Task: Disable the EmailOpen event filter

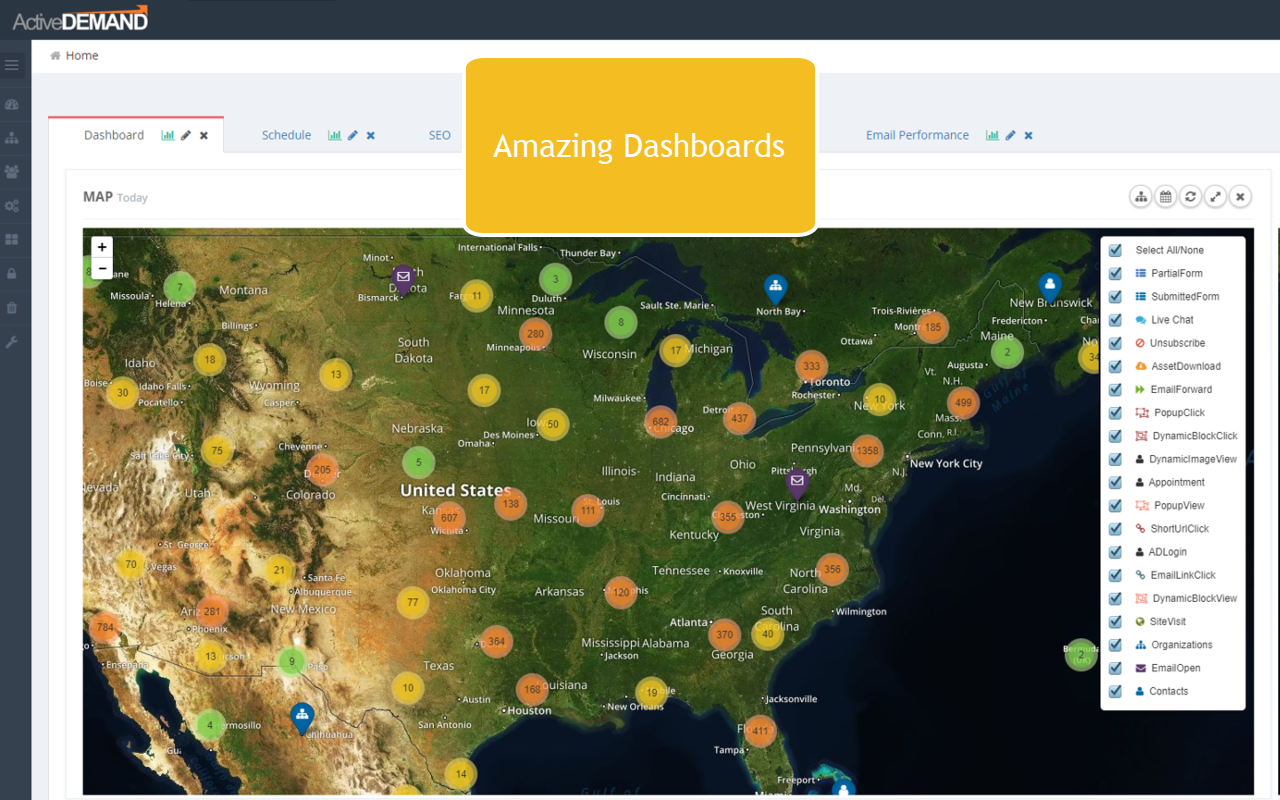Action: pos(1115,667)
